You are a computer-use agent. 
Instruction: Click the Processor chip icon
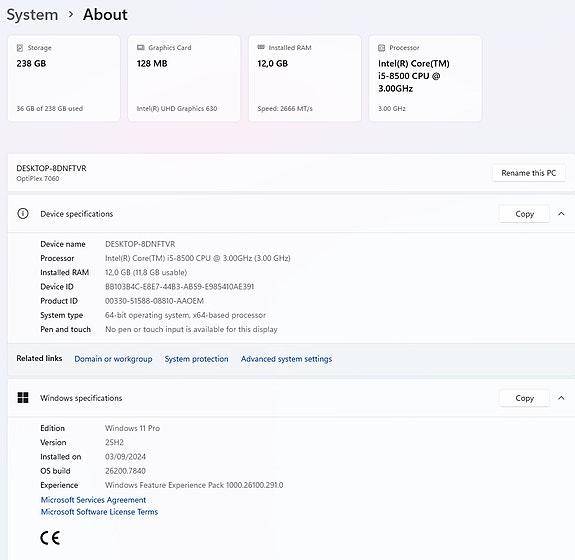tap(381, 48)
